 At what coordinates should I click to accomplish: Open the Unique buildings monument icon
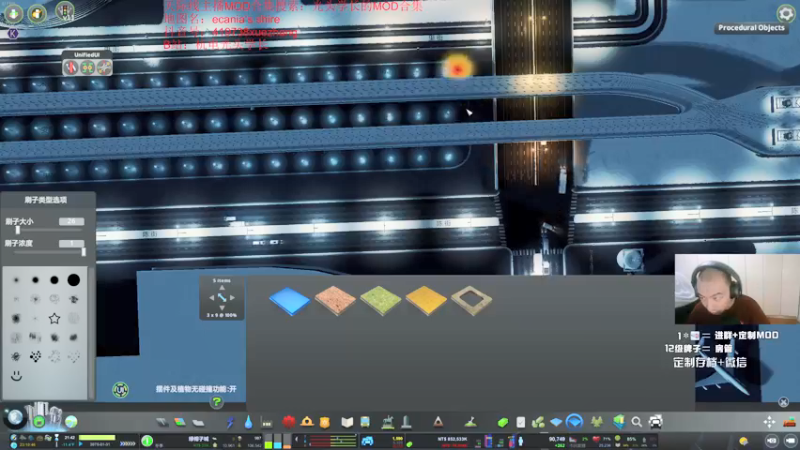(406, 421)
